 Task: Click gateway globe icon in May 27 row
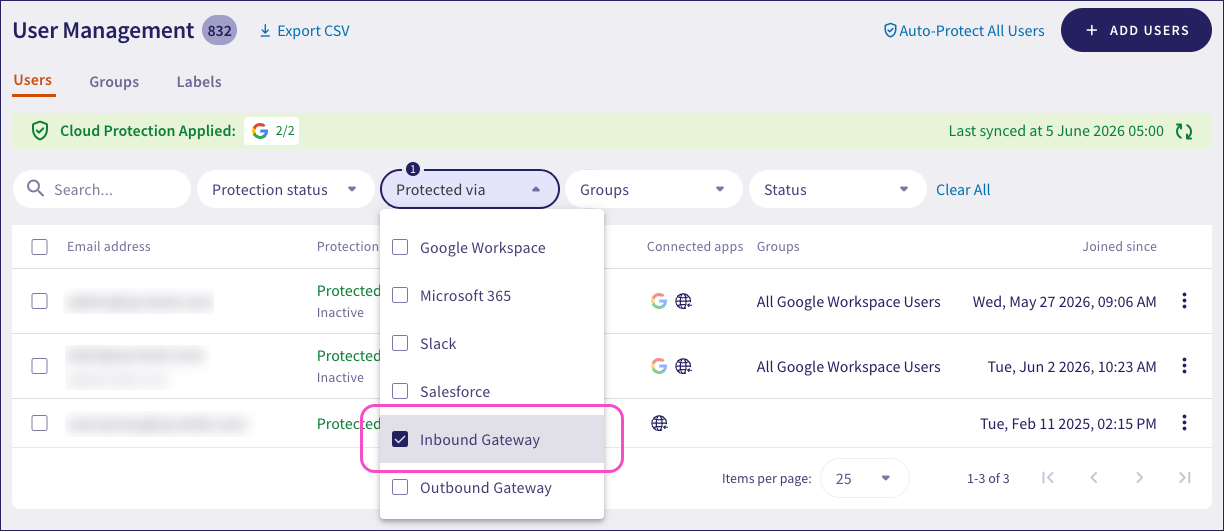click(x=684, y=301)
